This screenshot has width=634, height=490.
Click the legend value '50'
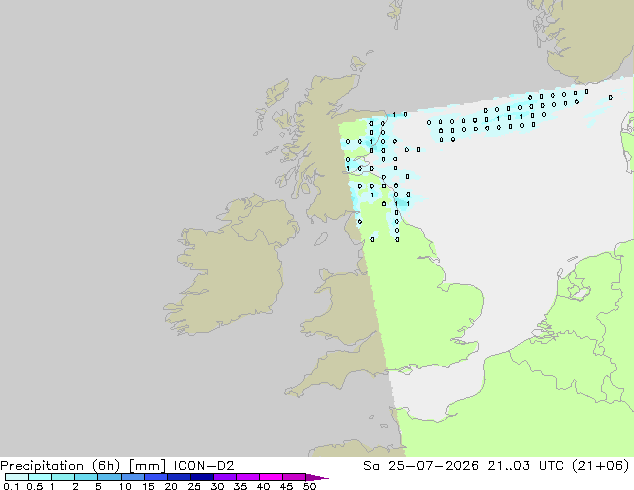[309, 486]
